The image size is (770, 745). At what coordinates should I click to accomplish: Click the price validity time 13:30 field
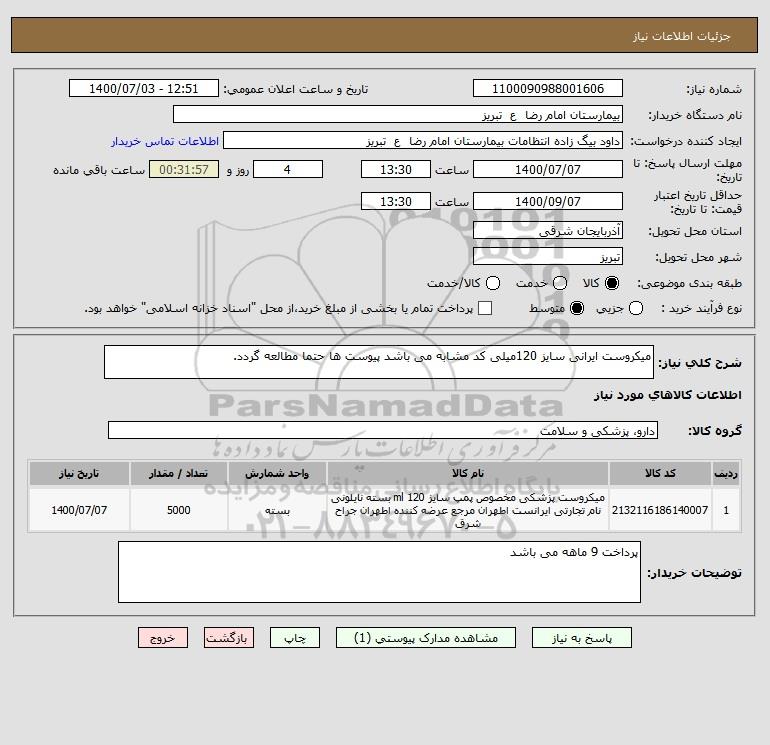[396, 201]
